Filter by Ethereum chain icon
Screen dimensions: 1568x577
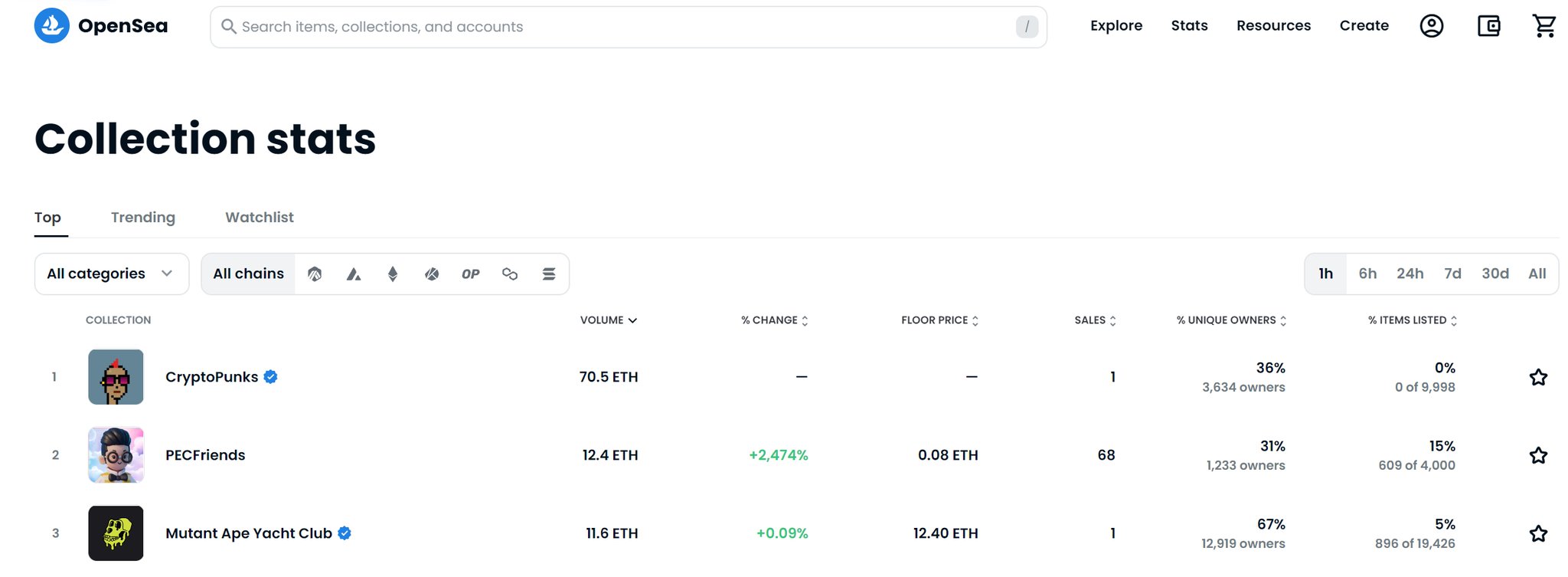pos(393,274)
